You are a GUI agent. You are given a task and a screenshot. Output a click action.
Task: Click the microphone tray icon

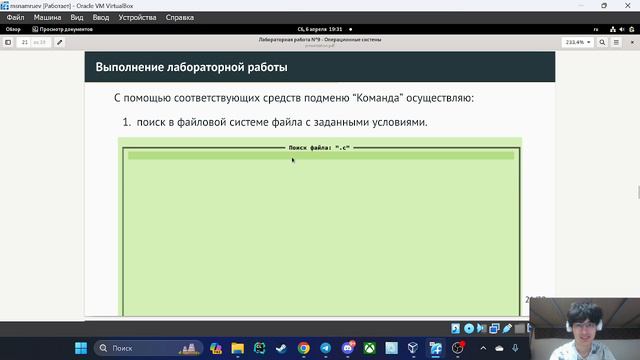click(515, 348)
